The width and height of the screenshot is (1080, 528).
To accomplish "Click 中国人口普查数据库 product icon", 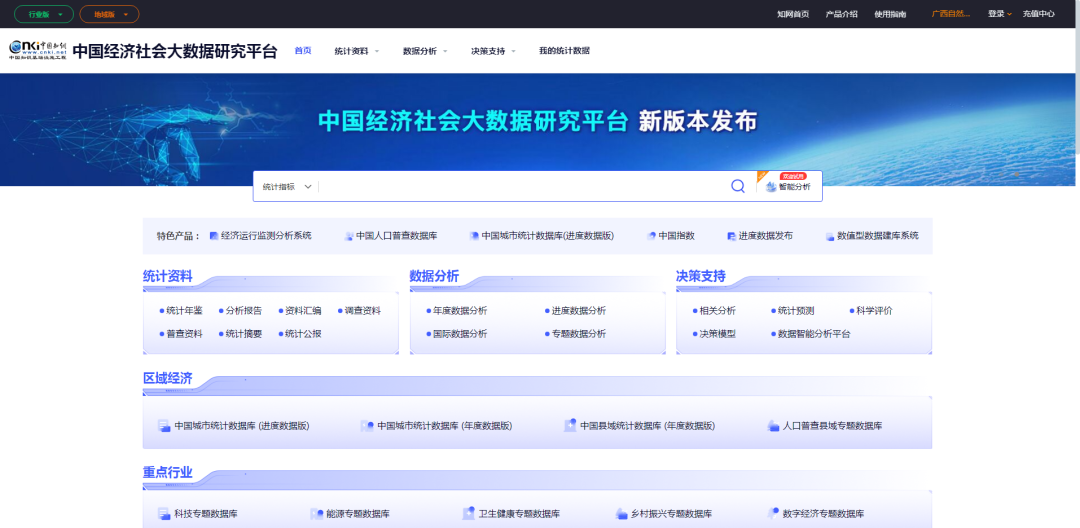I will [349, 236].
